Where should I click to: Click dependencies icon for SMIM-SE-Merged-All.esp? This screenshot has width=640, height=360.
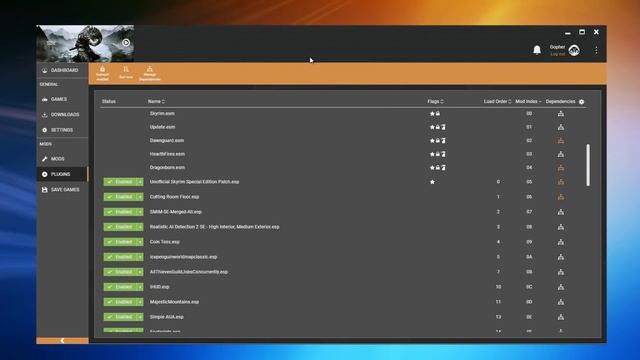(561, 212)
